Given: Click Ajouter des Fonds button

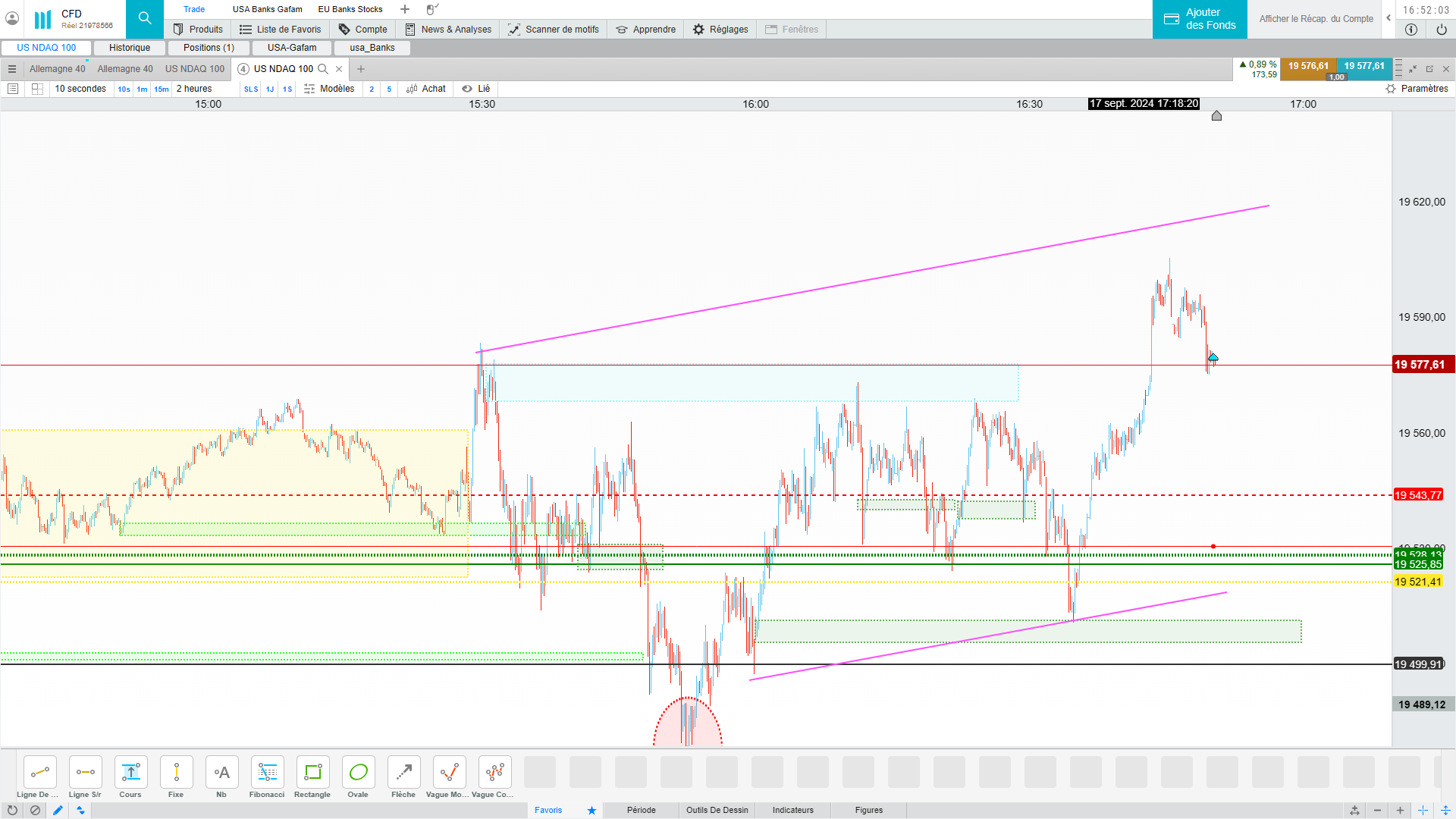Looking at the screenshot, I should [1200, 19].
